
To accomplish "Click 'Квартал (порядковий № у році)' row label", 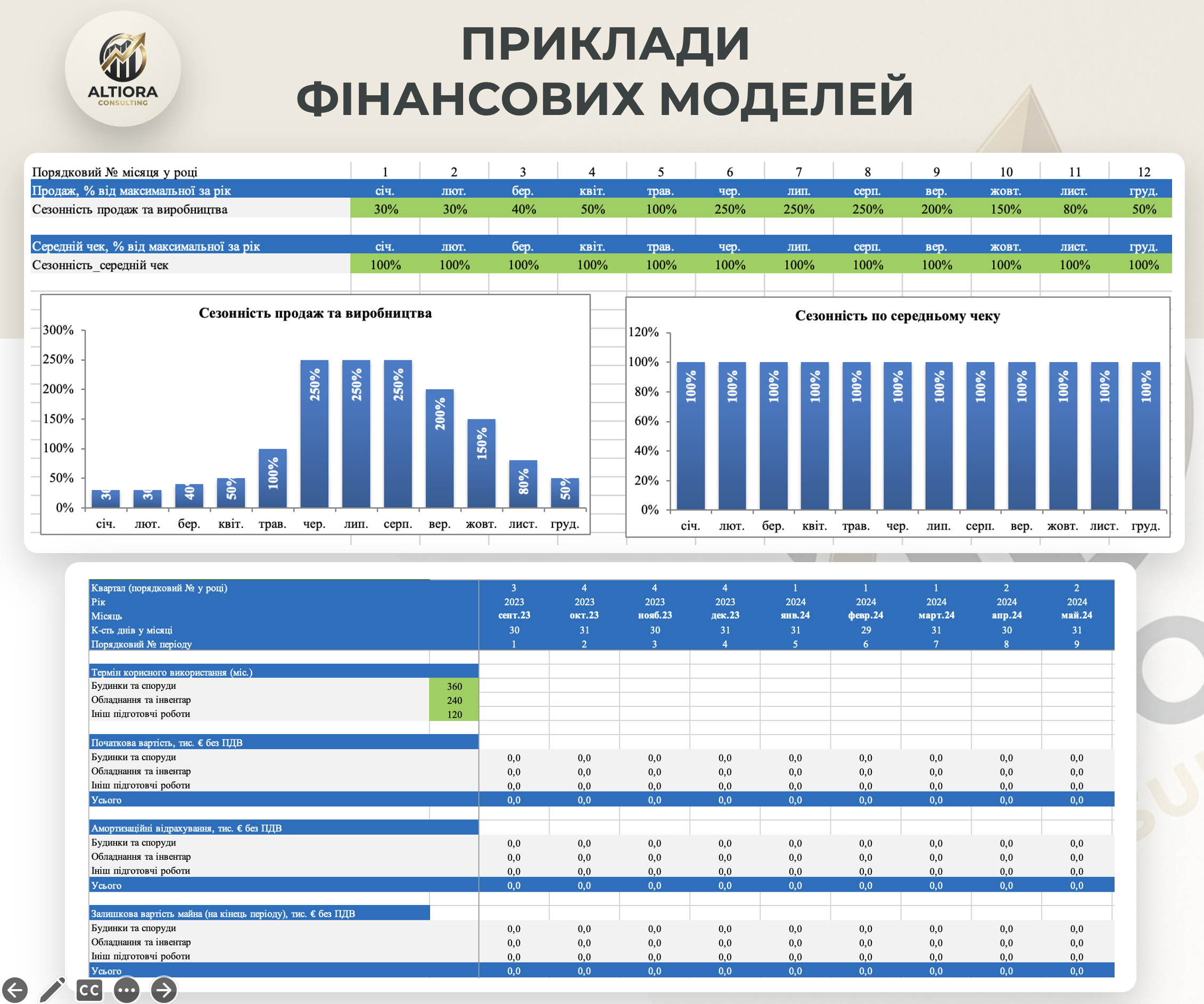I will point(159,588).
